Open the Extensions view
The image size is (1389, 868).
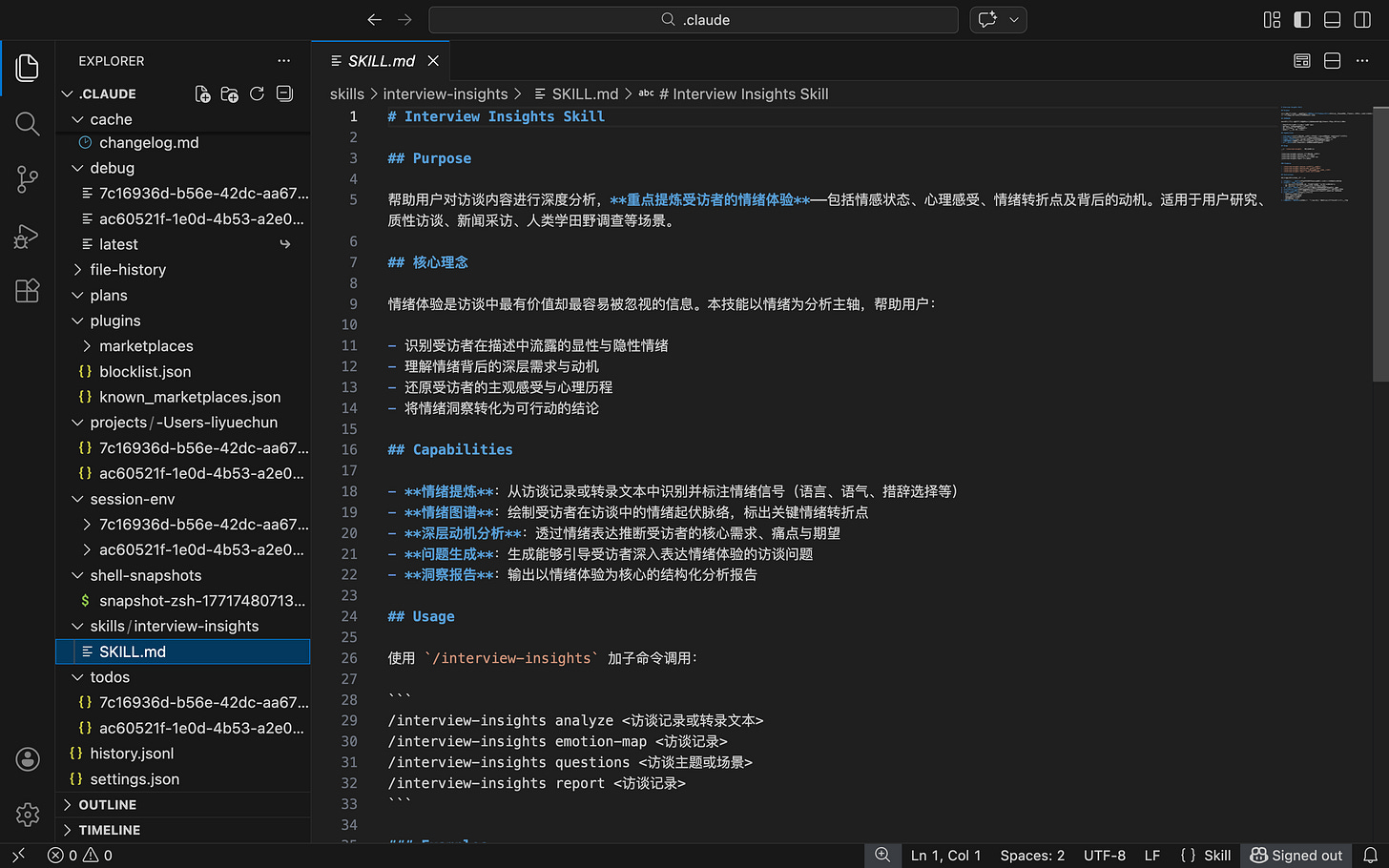pos(28,291)
